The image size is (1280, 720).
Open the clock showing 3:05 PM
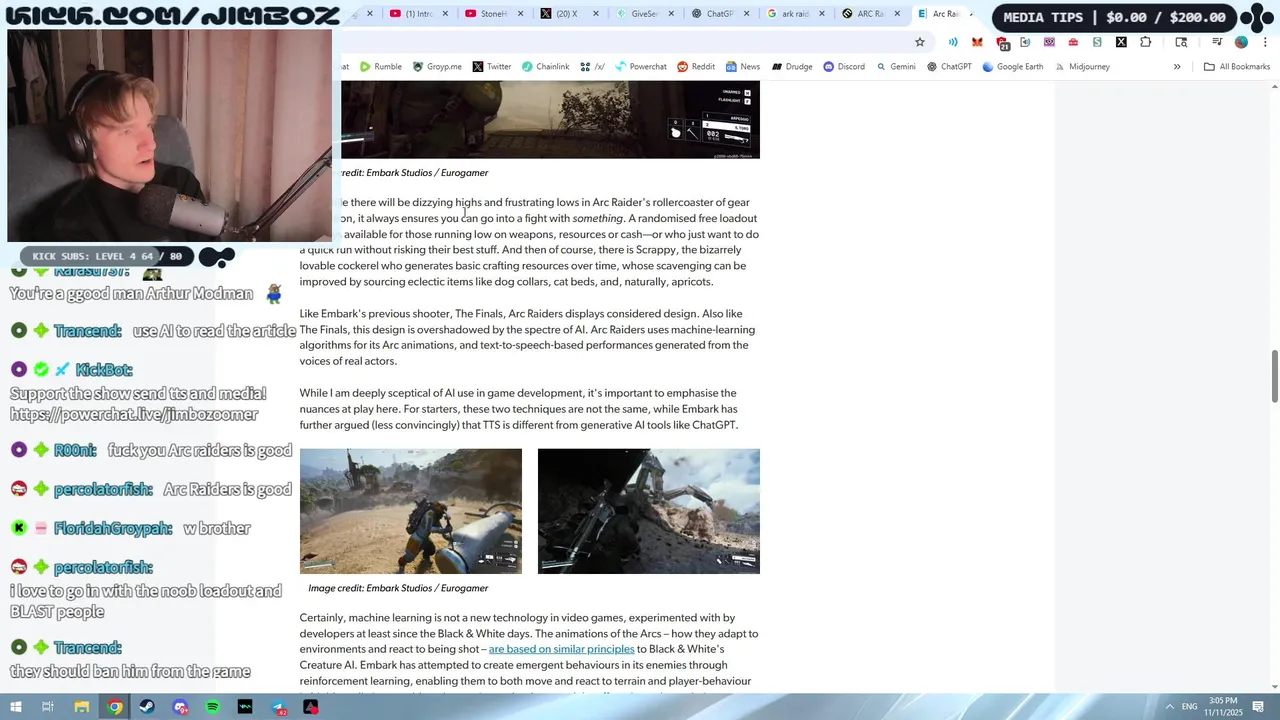coord(1223,707)
